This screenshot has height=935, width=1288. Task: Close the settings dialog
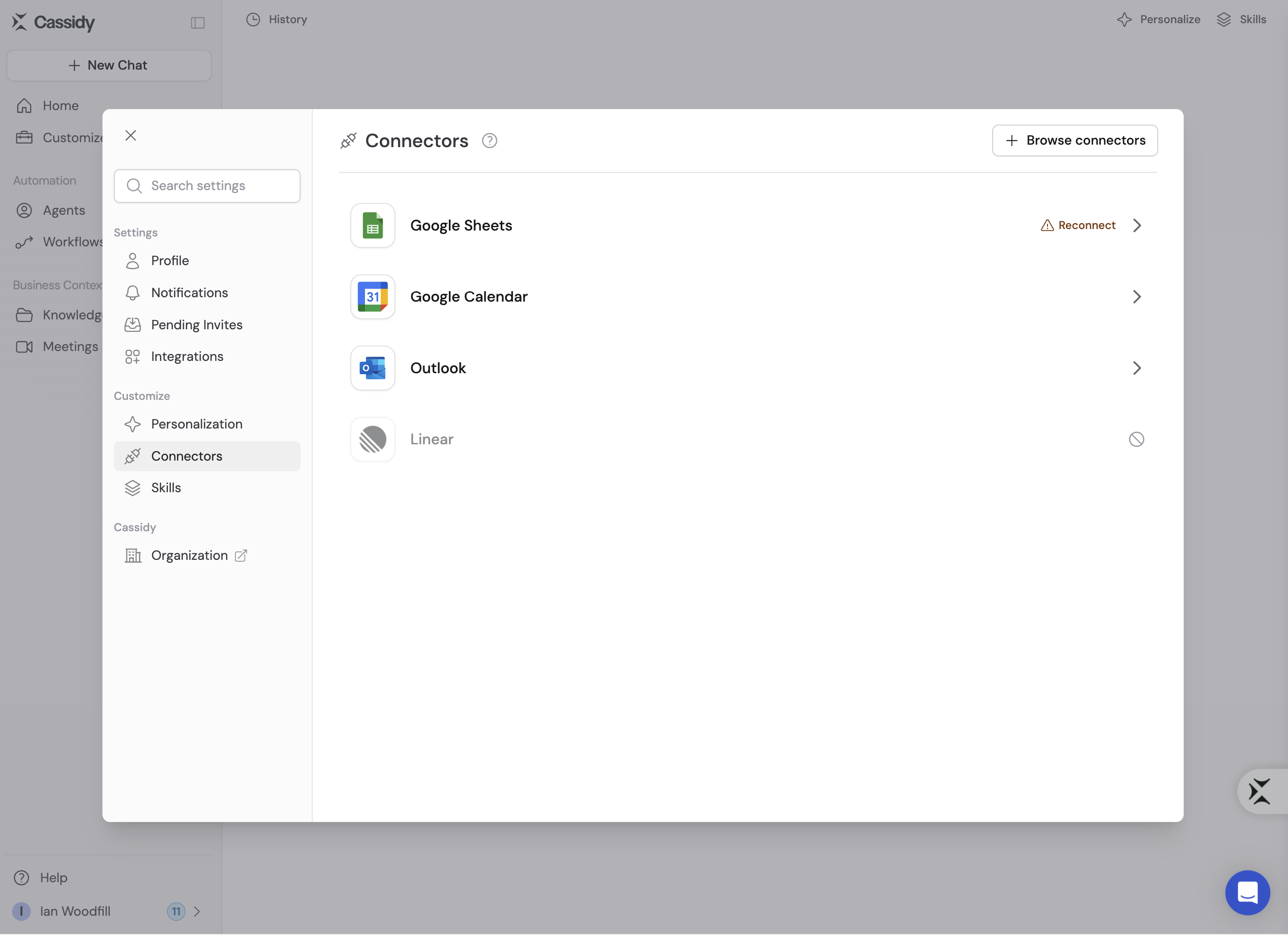130,136
